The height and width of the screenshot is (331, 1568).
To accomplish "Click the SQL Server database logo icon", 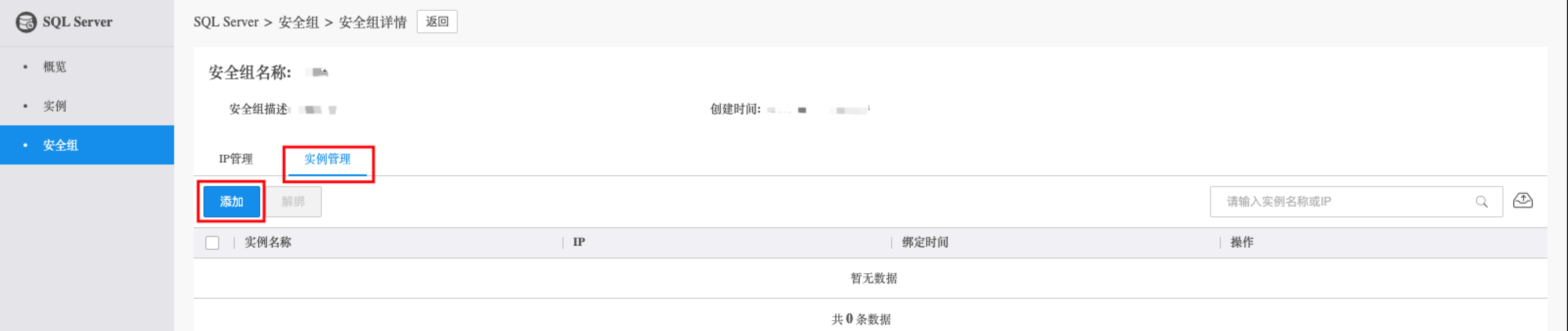I will click(25, 22).
